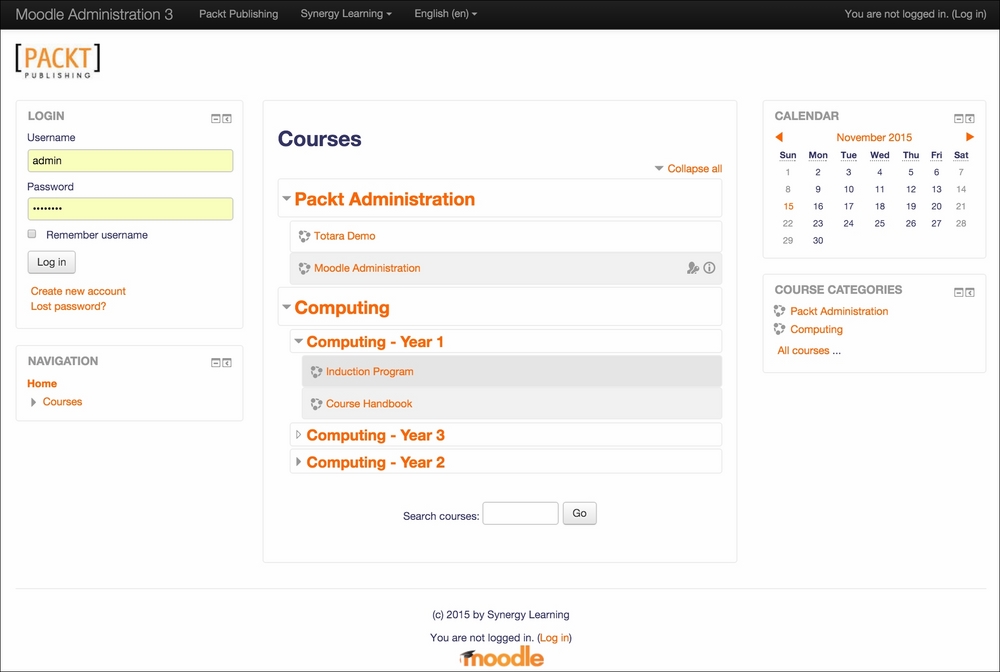Hide the Calendar block
Screen dimensions: 1000x672
tap(959, 119)
